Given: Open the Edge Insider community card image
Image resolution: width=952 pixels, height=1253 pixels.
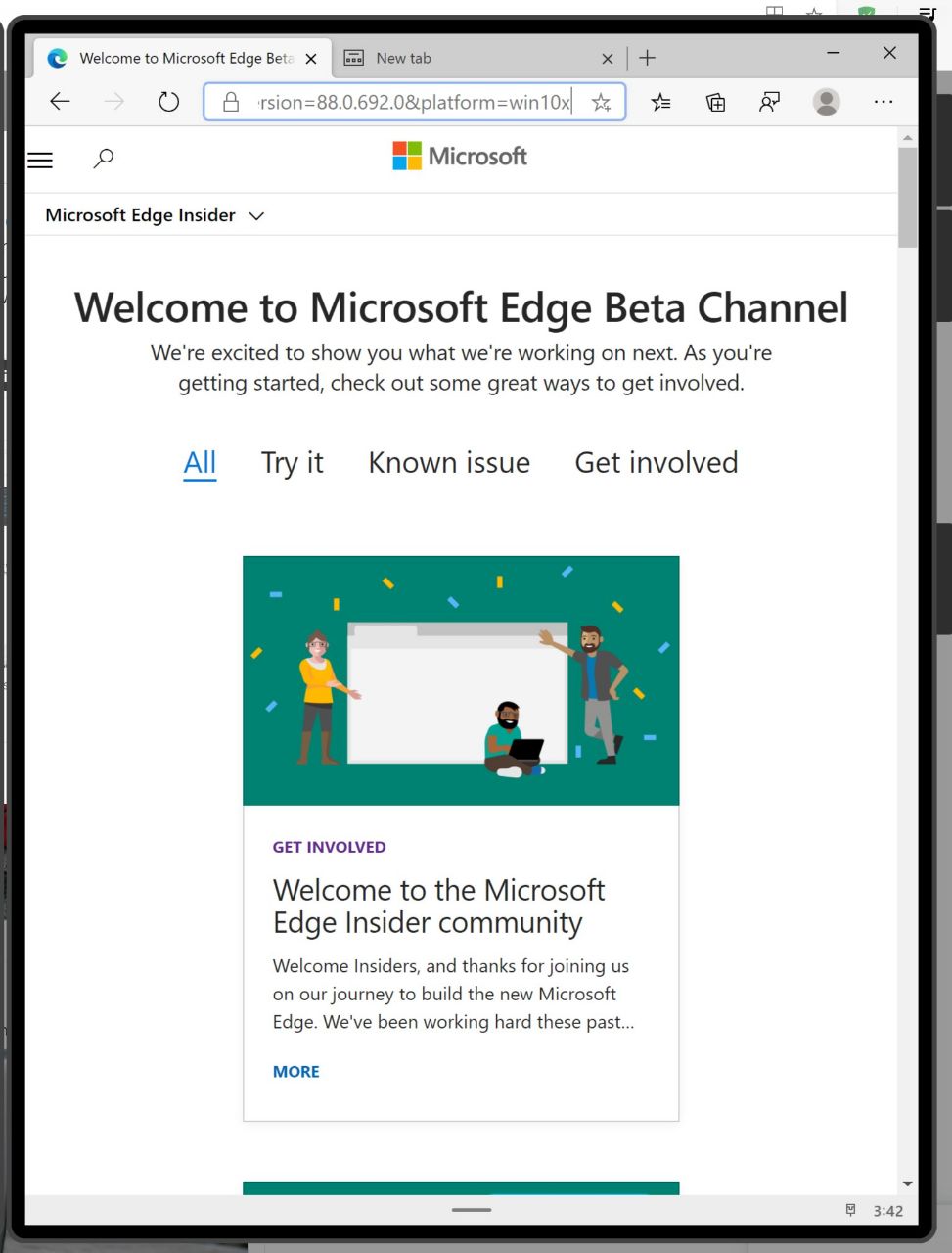Looking at the screenshot, I should tap(461, 680).
